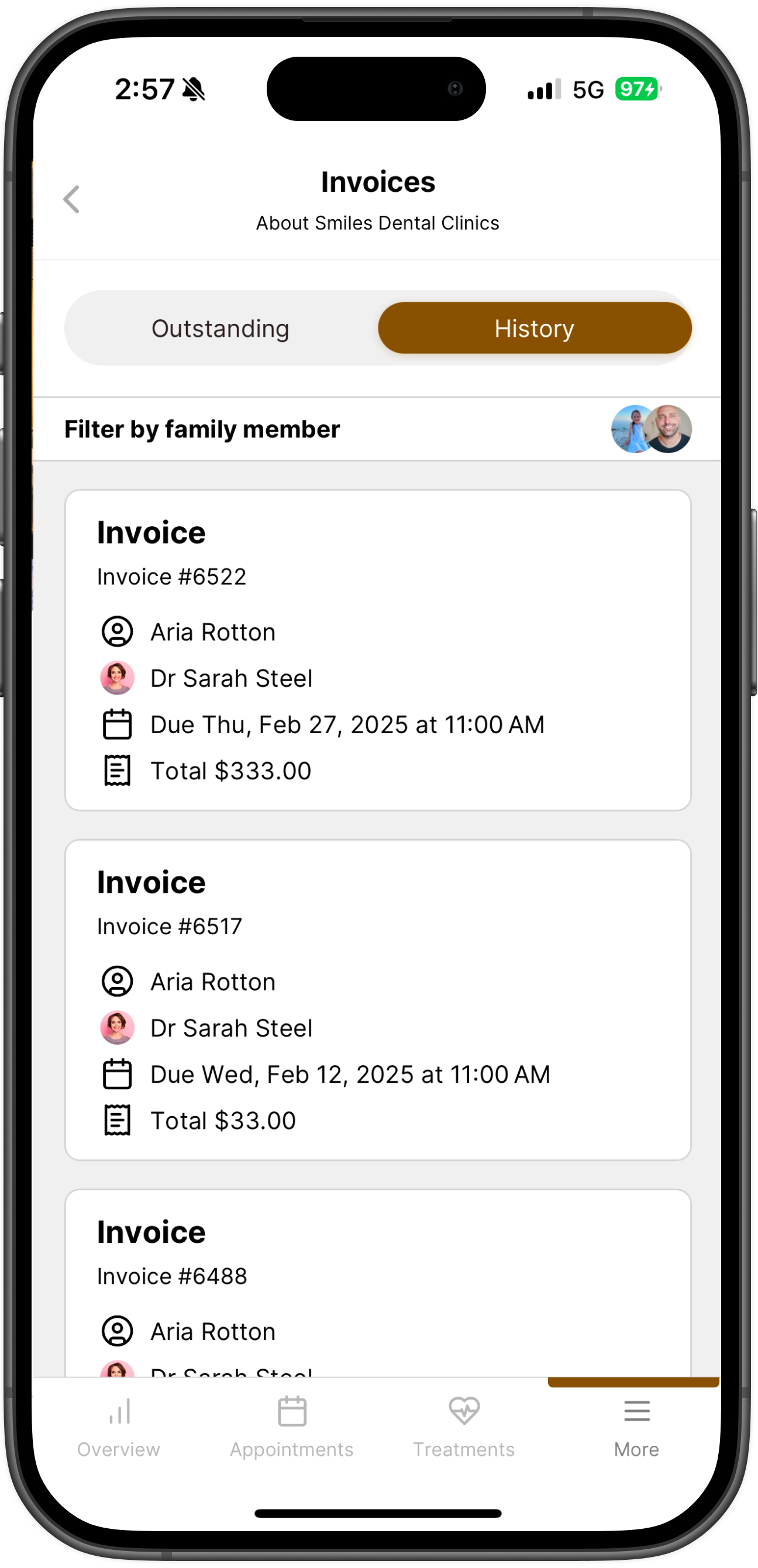This screenshot has height=1568, width=758.
Task: Tap person icon beside Aria Rotton in #6522
Action: (x=118, y=632)
